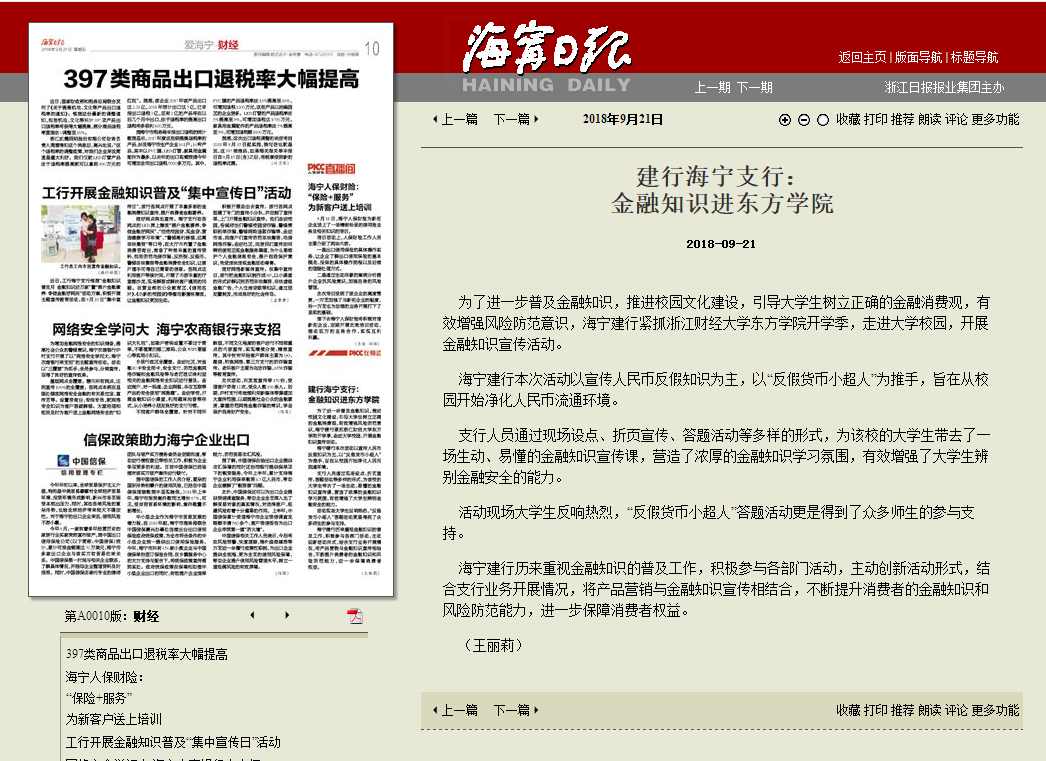Go to previous page with left triangle arrow
Screen dimensions: 1046x761
252,615
